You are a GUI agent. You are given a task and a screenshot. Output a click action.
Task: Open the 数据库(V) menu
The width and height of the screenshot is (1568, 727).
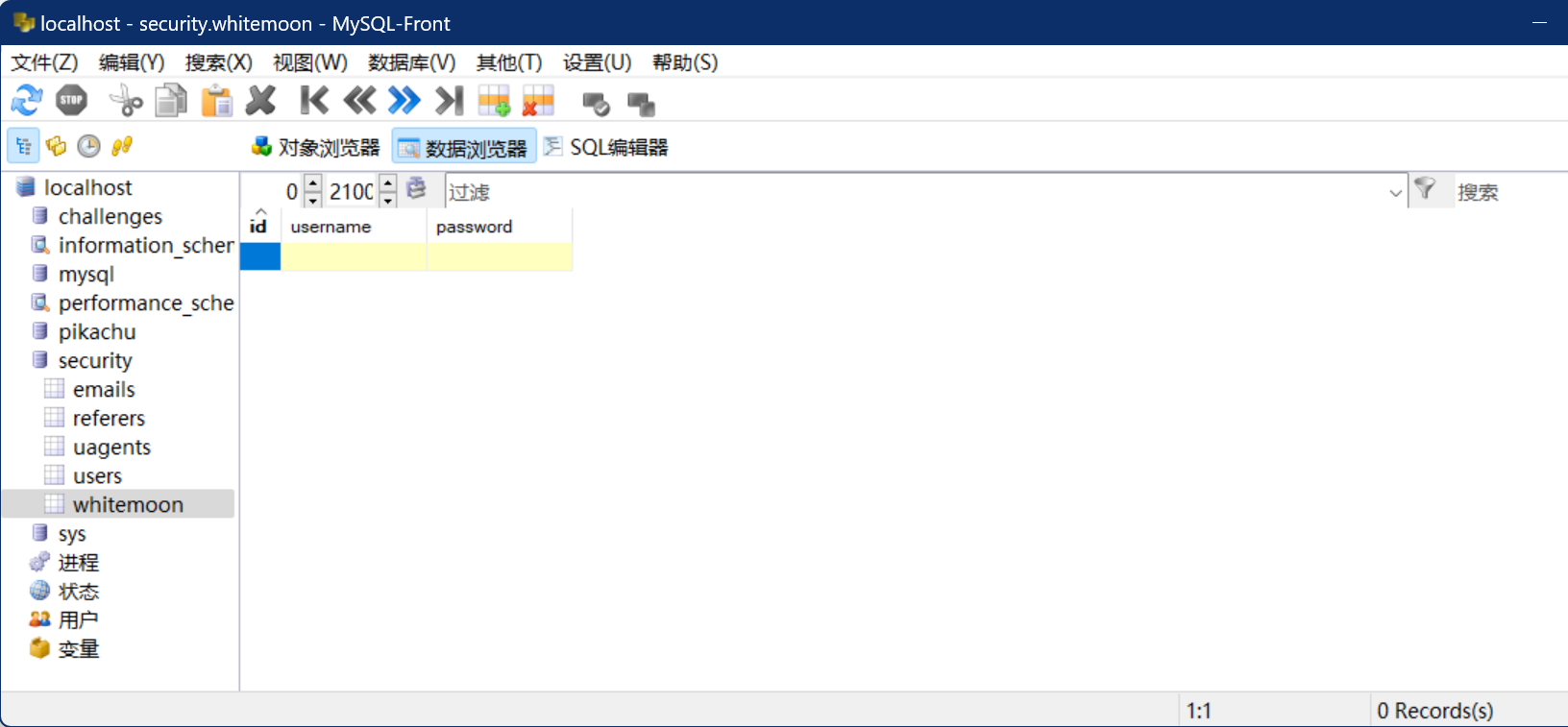tap(412, 62)
